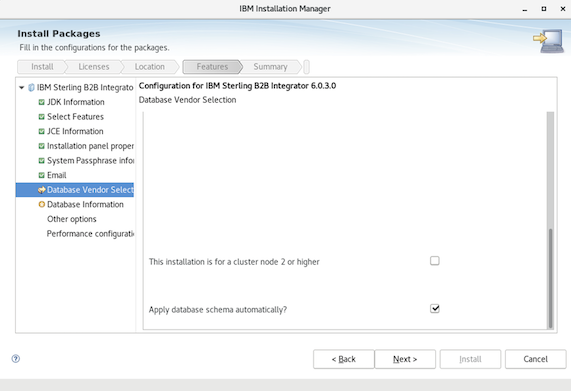Viewport: 571px width, 391px height.
Task: Select the Select Features tree item
Action: pos(75,117)
